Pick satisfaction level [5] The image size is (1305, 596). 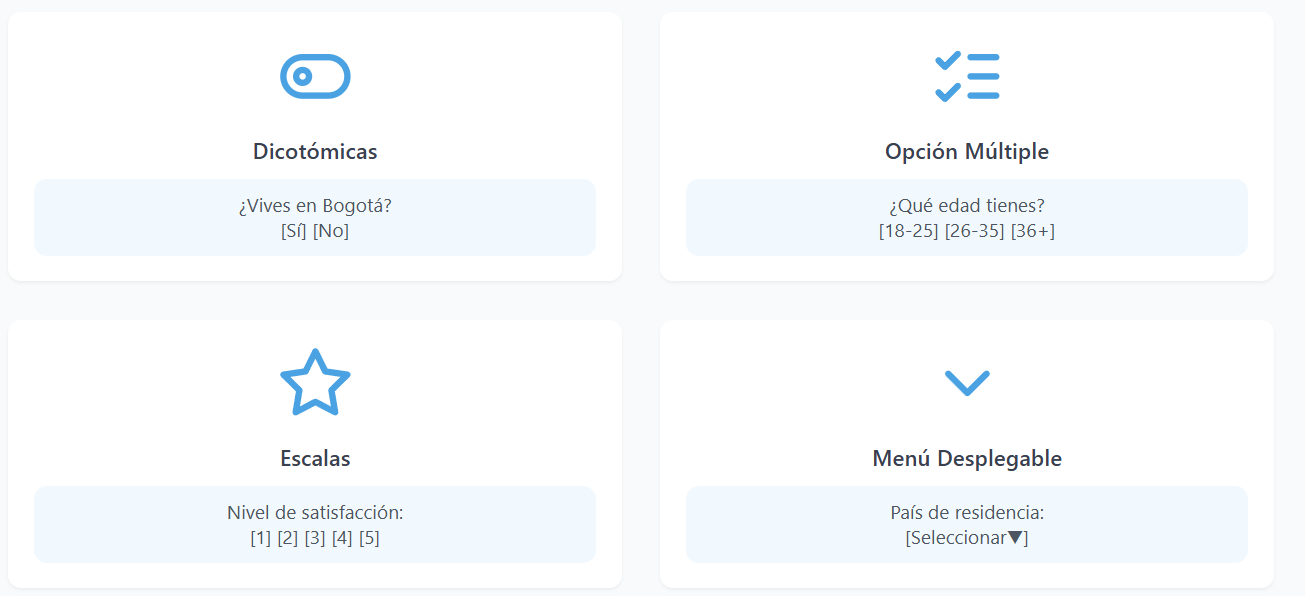point(369,538)
